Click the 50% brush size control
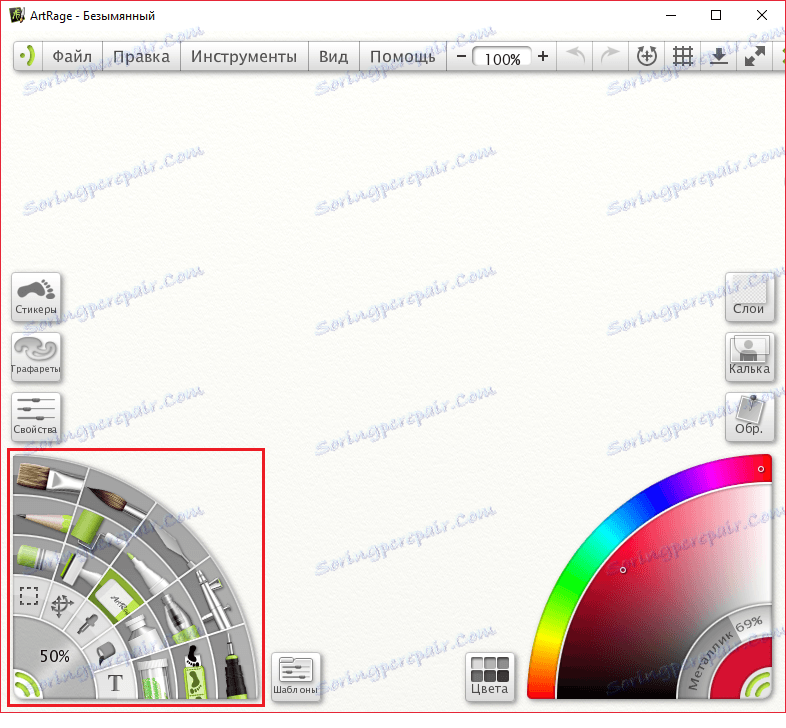Image resolution: width=786 pixels, height=728 pixels. click(55, 656)
